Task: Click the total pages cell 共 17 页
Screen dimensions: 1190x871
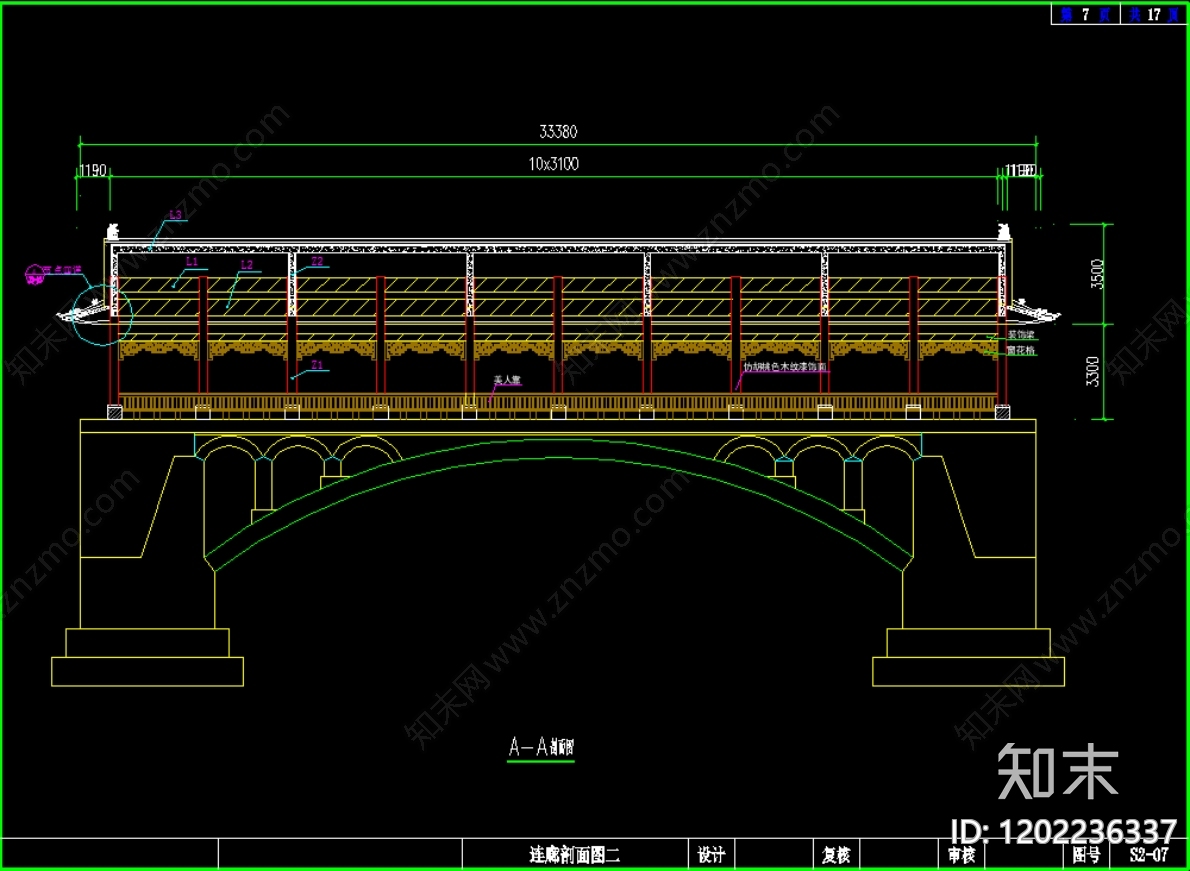Action: (x=1154, y=15)
